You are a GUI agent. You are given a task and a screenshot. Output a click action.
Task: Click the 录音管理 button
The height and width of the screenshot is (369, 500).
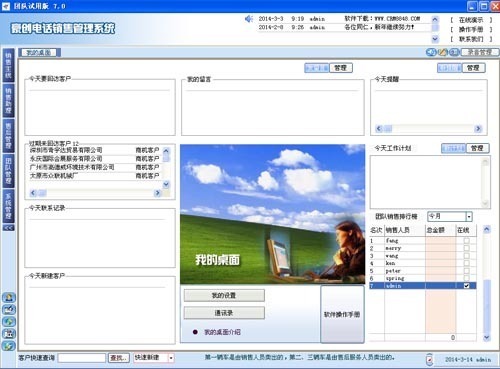point(480,52)
